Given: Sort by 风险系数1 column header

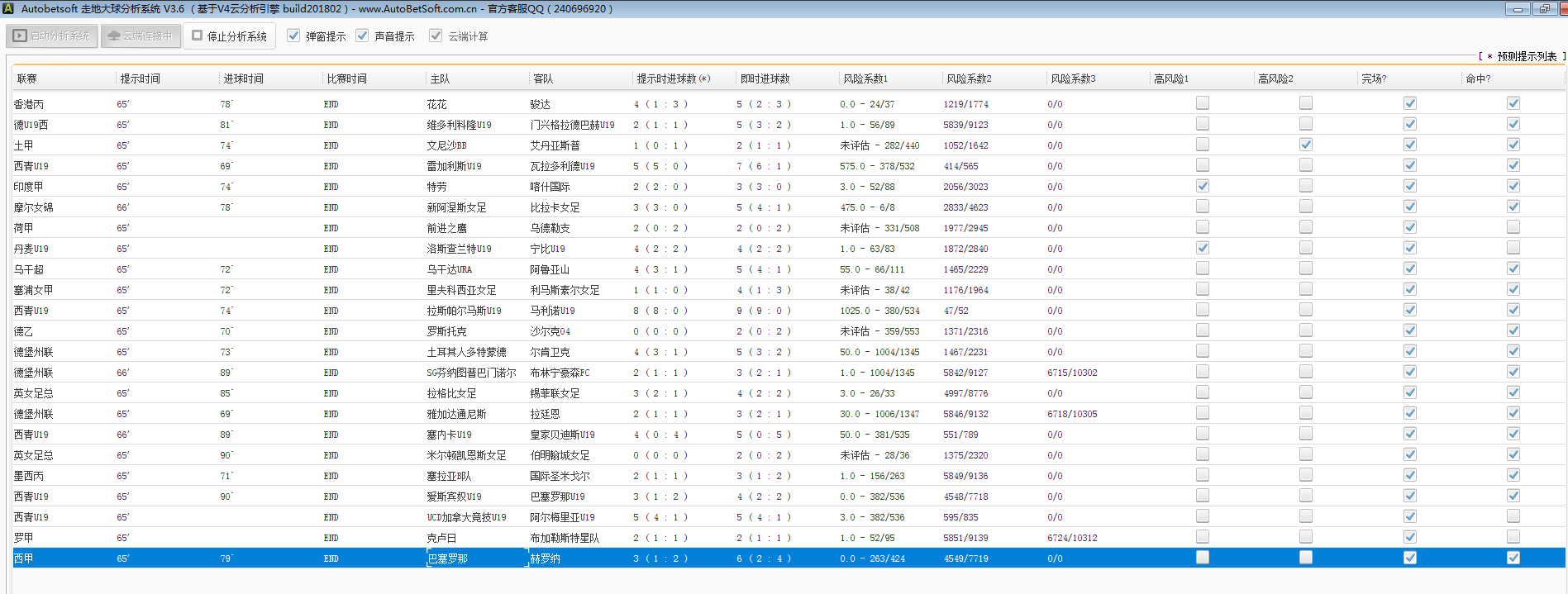Looking at the screenshot, I should tap(865, 78).
